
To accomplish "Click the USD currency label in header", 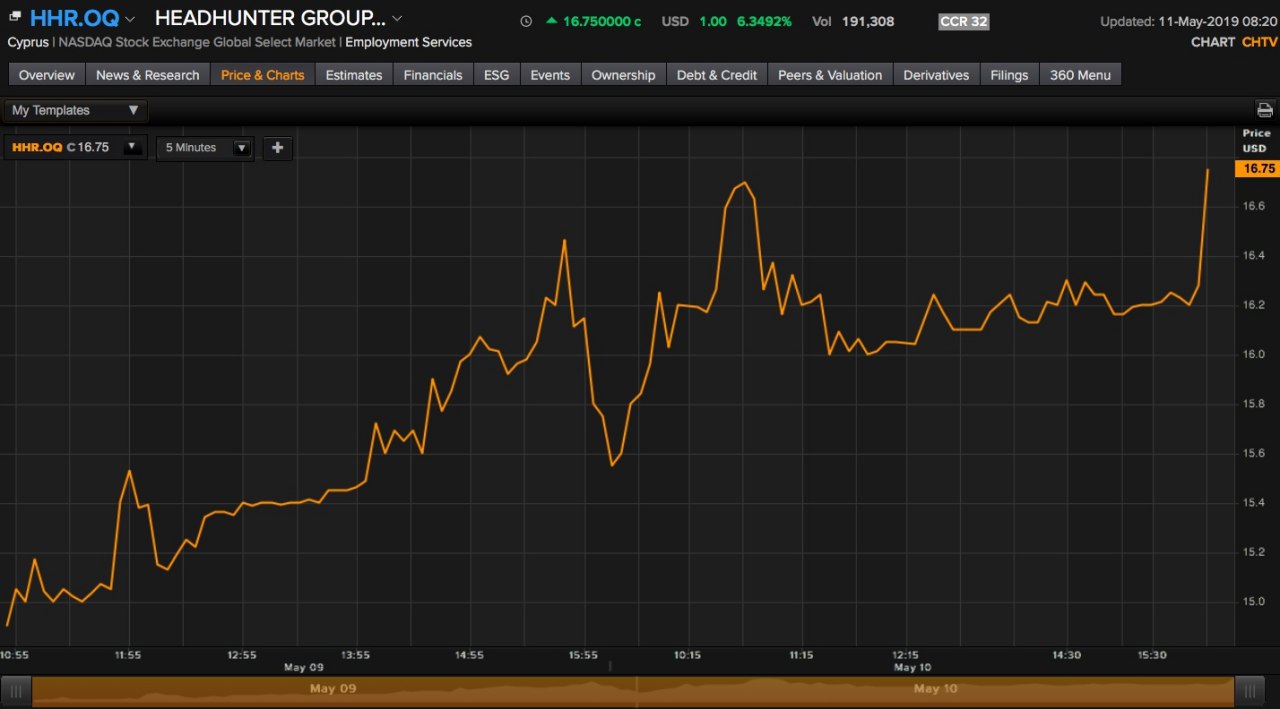I will tap(675, 21).
